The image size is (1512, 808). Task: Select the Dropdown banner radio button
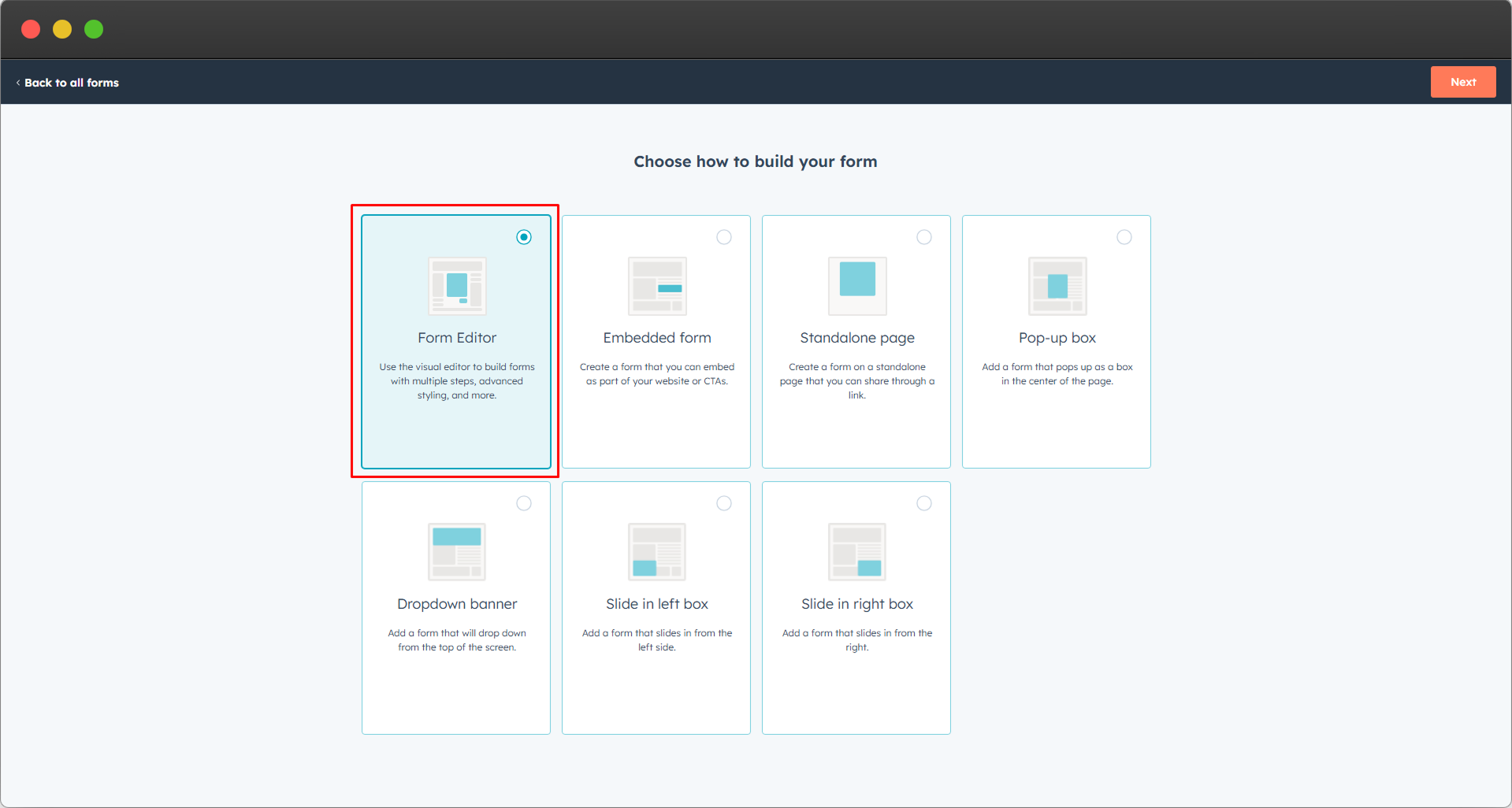pos(524,503)
